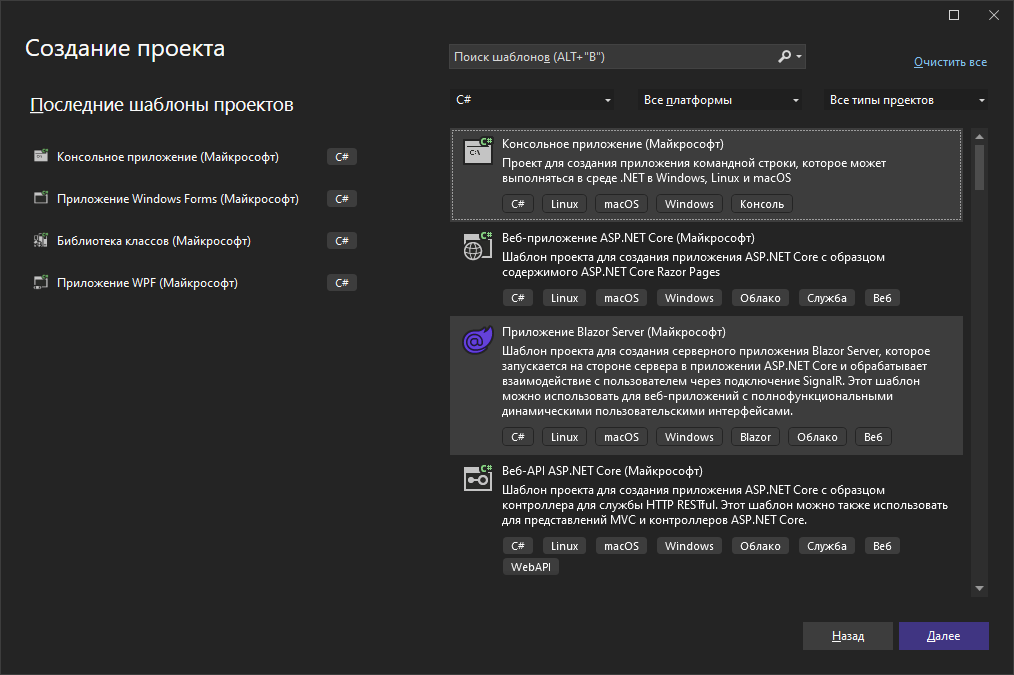This screenshot has height=675, width=1014.
Task: Select the Приложение Blazor Server template title
Action: (614, 332)
